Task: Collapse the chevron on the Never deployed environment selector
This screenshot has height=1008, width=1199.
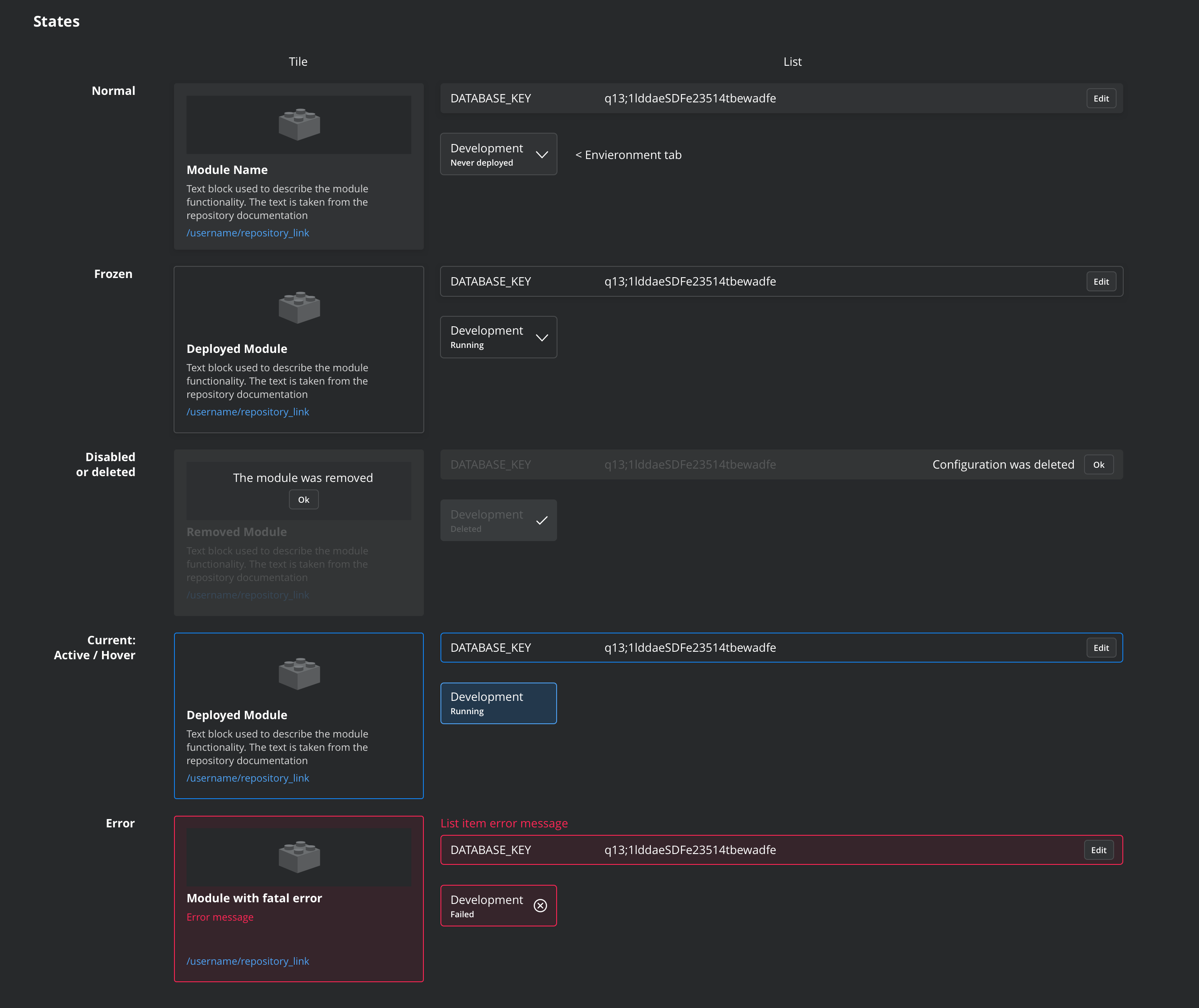Action: [x=542, y=154]
